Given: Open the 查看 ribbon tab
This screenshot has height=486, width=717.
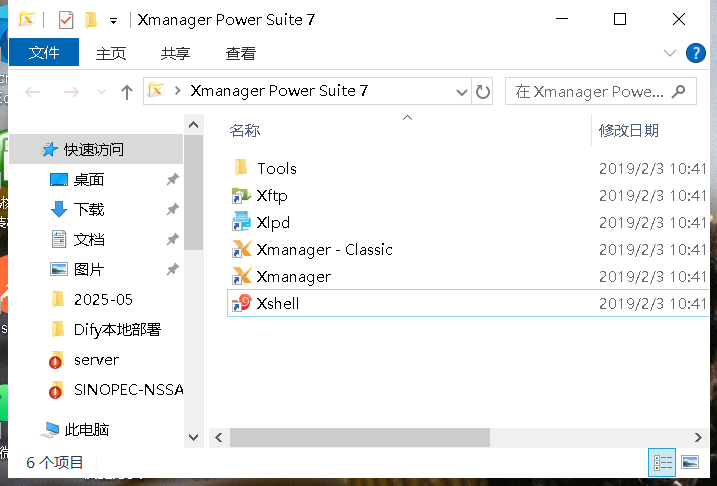Looking at the screenshot, I should 240,54.
